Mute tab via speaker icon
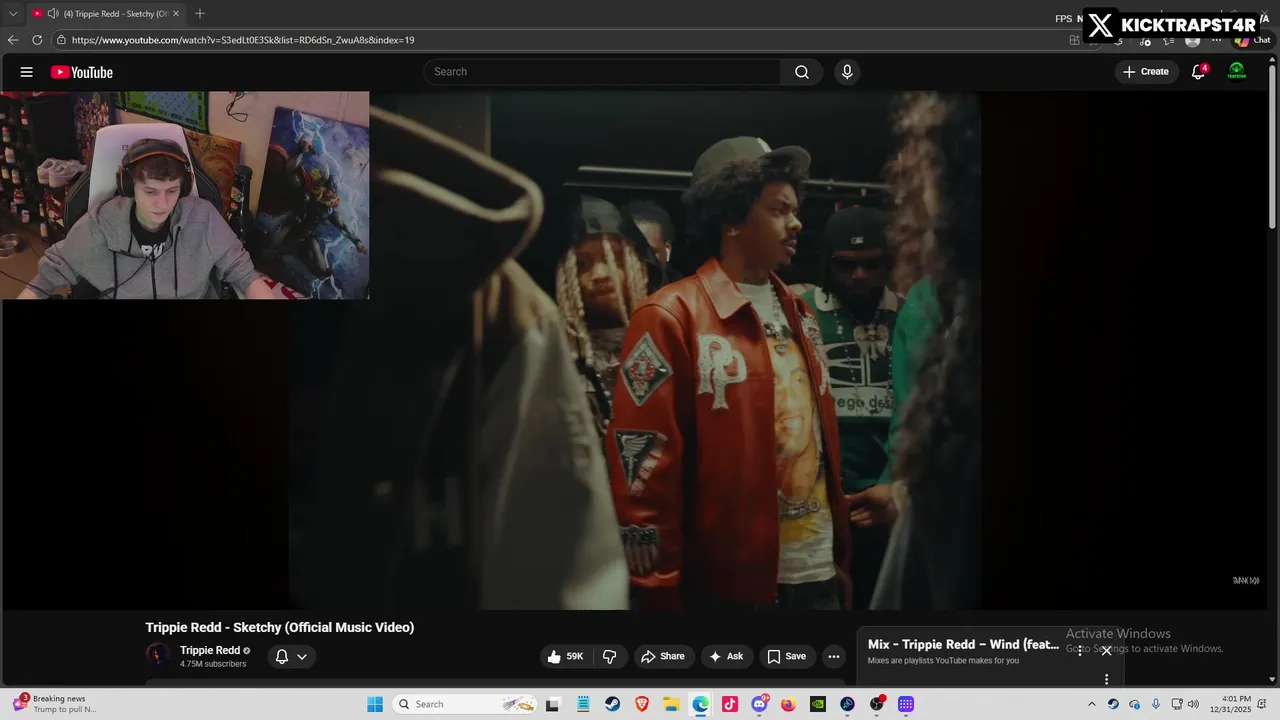Viewport: 1280px width, 720px height. pyautogui.click(x=52, y=14)
